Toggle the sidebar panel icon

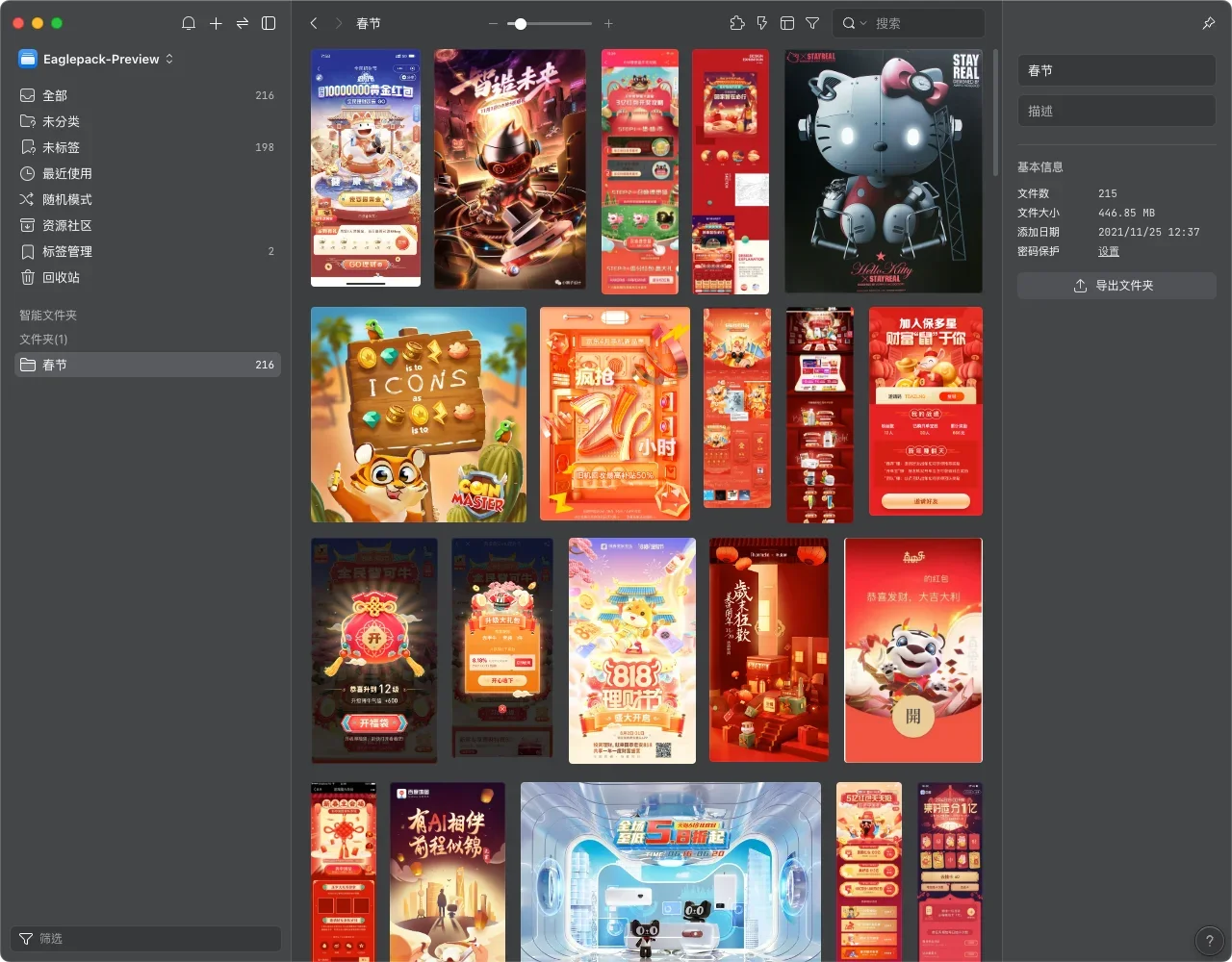269,23
